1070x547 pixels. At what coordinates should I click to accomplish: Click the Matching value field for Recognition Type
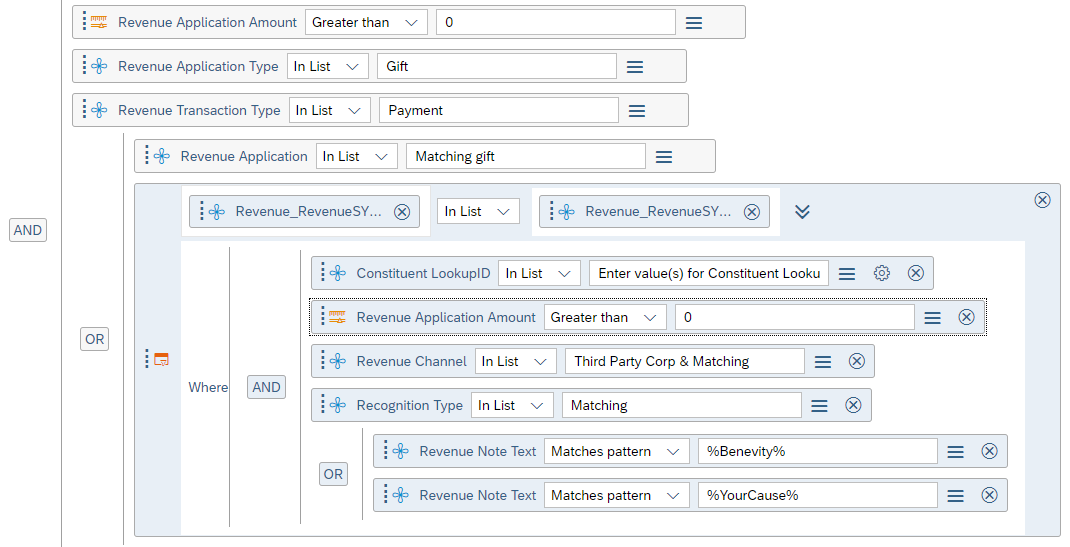click(x=682, y=405)
